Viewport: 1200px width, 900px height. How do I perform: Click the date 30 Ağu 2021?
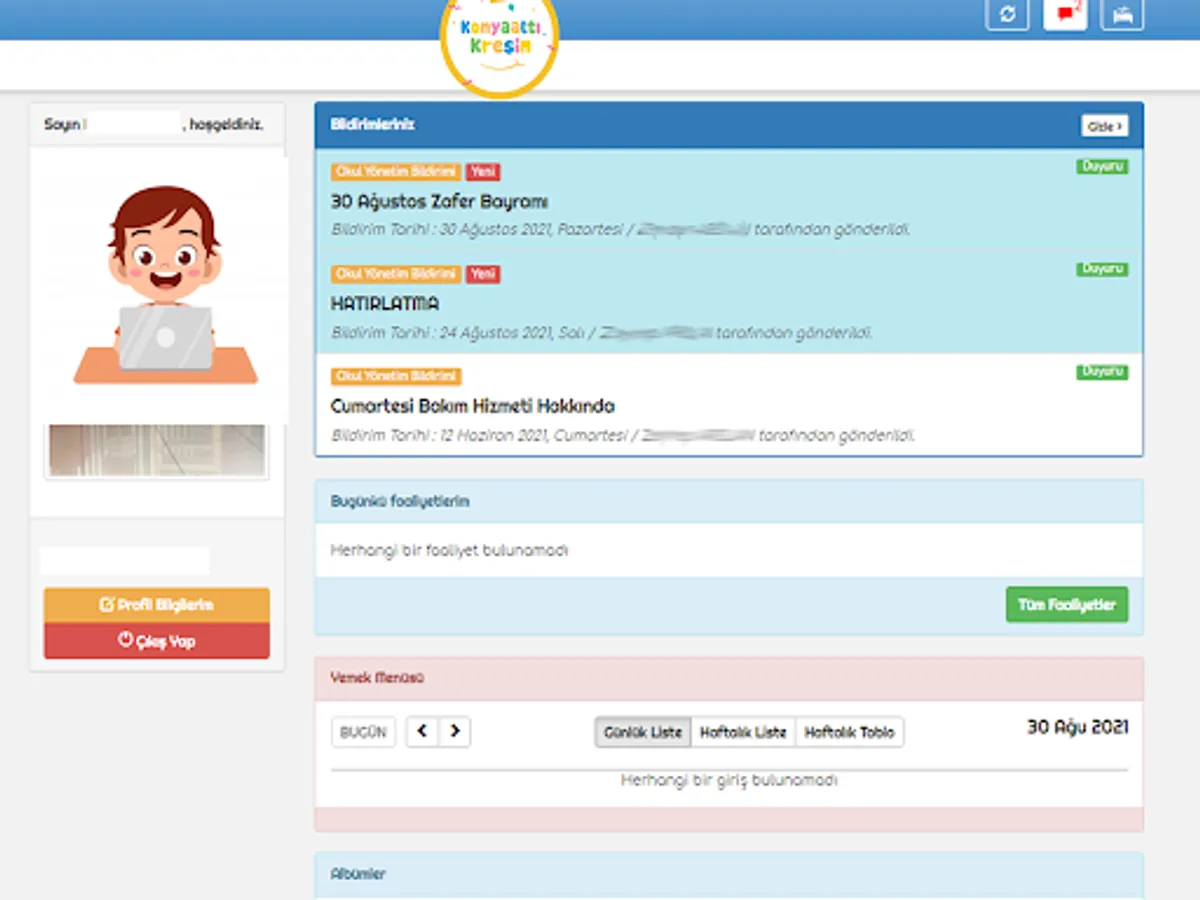[1077, 727]
